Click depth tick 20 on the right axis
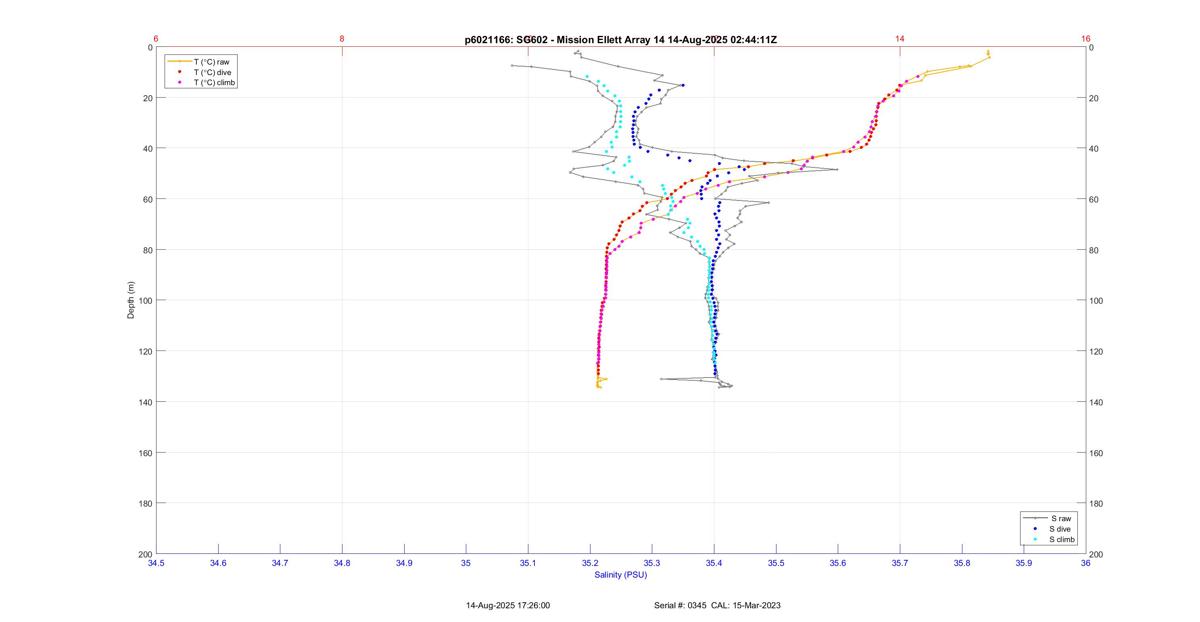The height and width of the screenshot is (622, 1200). (1094, 98)
